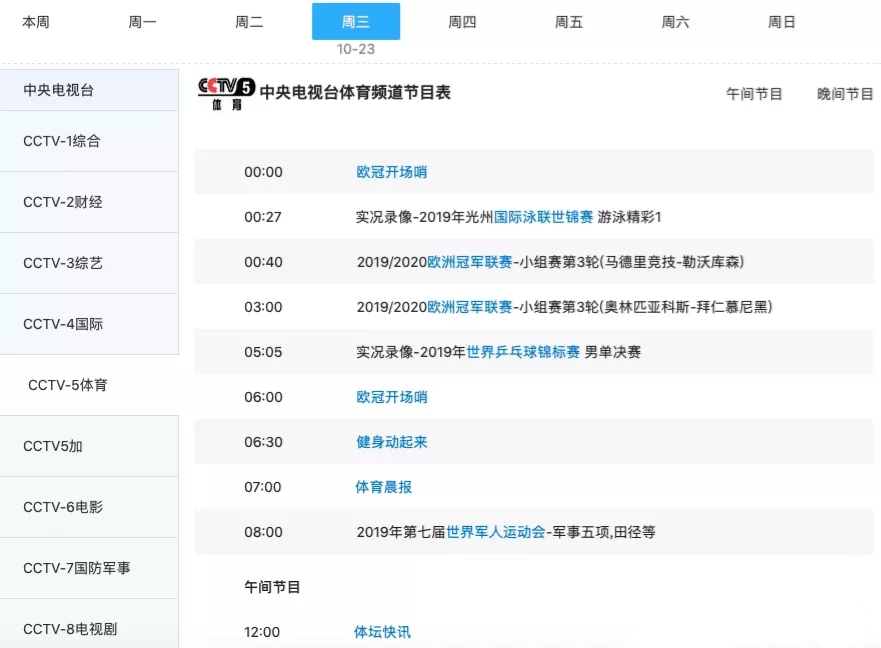The width and height of the screenshot is (881, 648).
Task: Choose CCTV-1综合 in the channel list
Action: coord(89,141)
